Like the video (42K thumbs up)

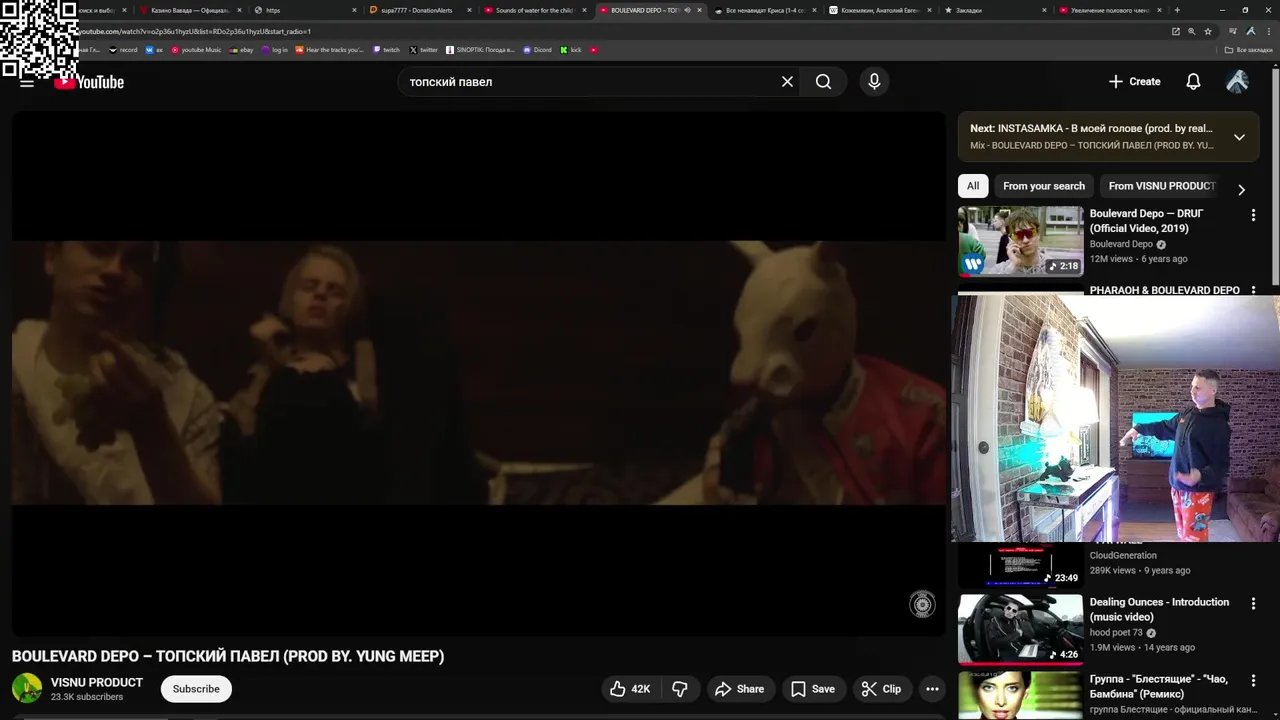(x=630, y=689)
